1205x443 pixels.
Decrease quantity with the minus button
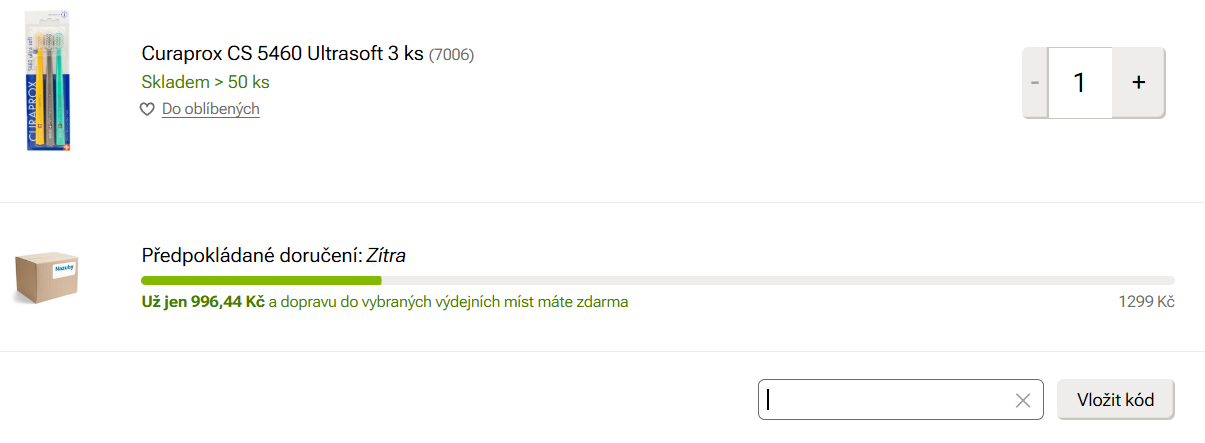[x=1035, y=83]
